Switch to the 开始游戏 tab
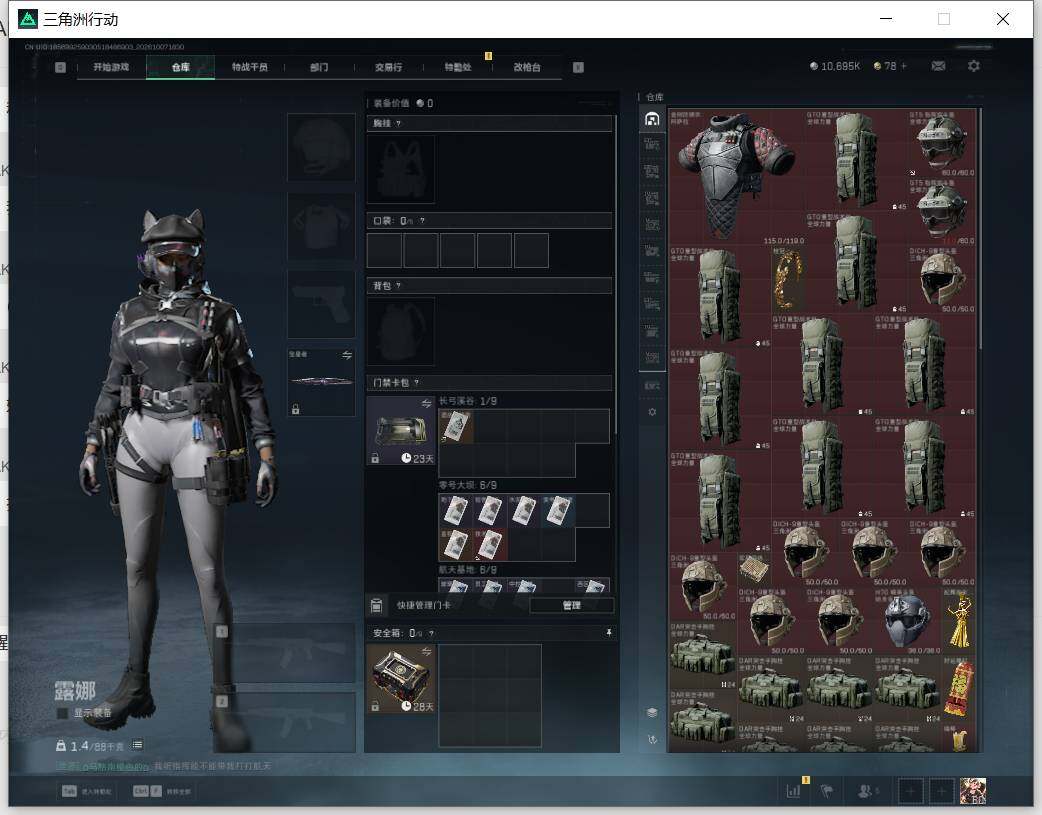The width and height of the screenshot is (1042, 815). pos(111,67)
